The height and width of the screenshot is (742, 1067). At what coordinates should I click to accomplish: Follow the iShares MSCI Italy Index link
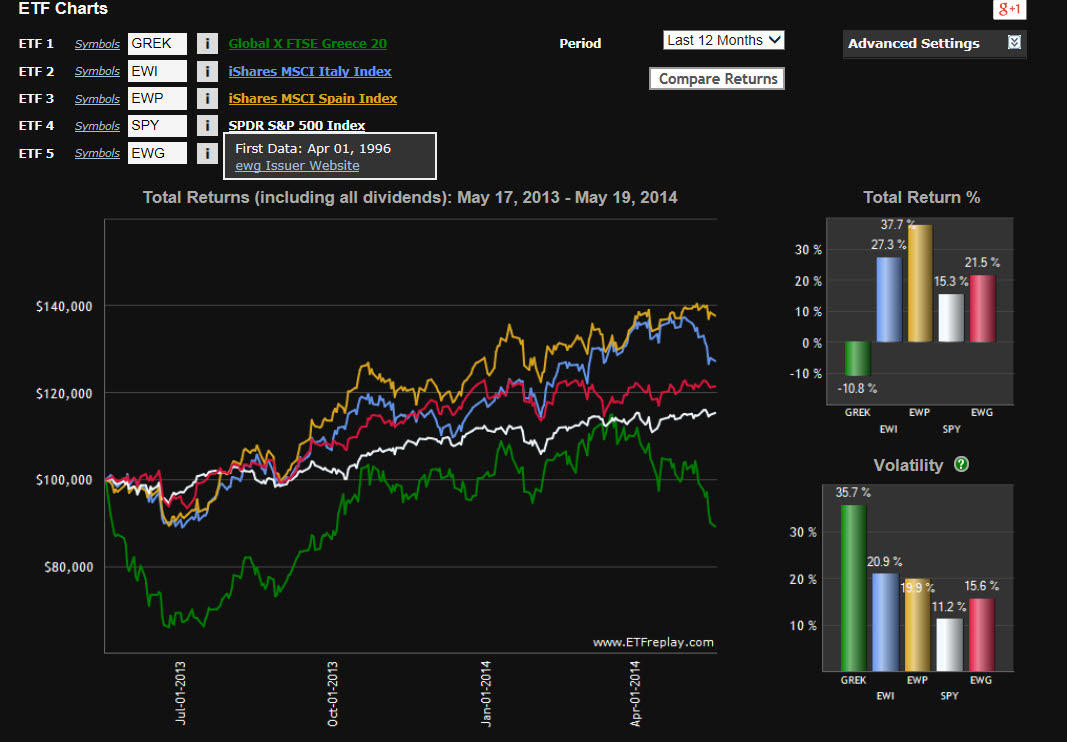click(x=310, y=71)
